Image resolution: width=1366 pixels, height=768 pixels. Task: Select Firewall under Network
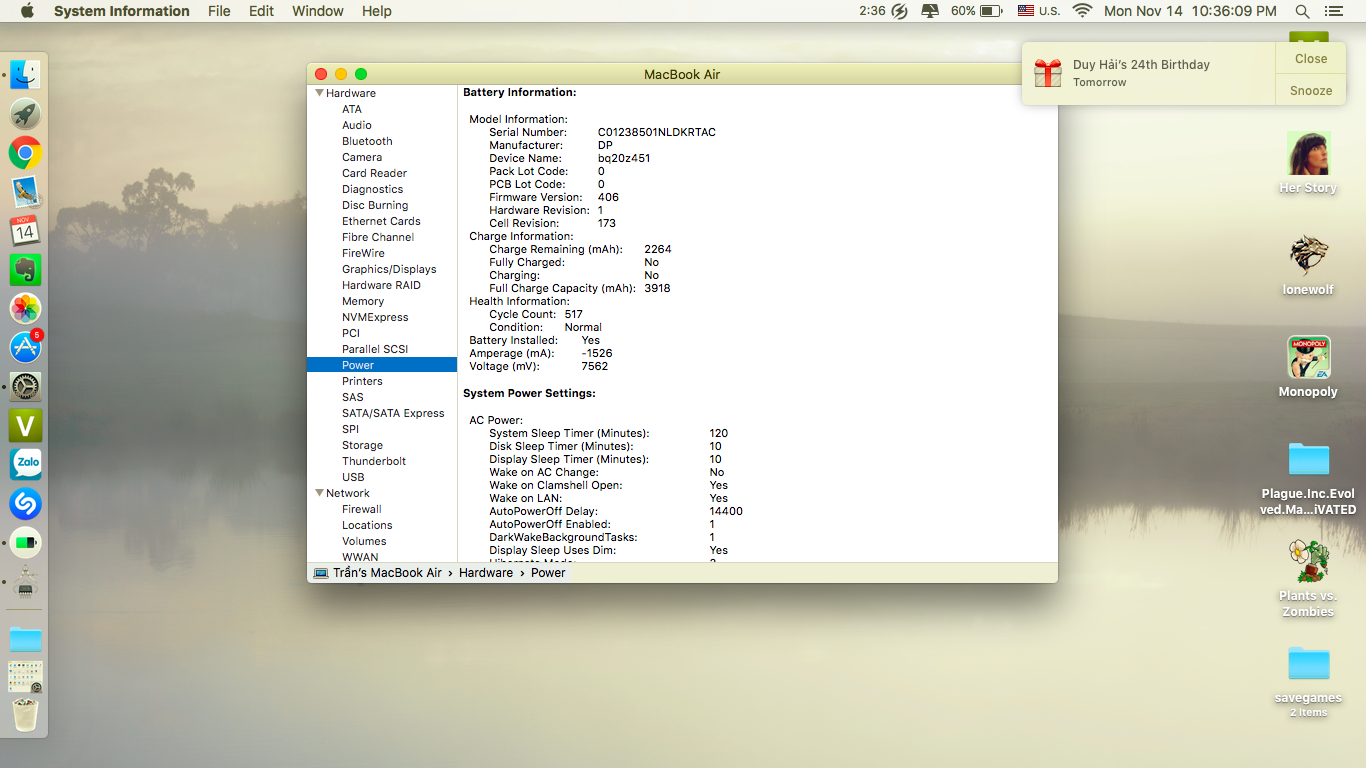click(362, 509)
